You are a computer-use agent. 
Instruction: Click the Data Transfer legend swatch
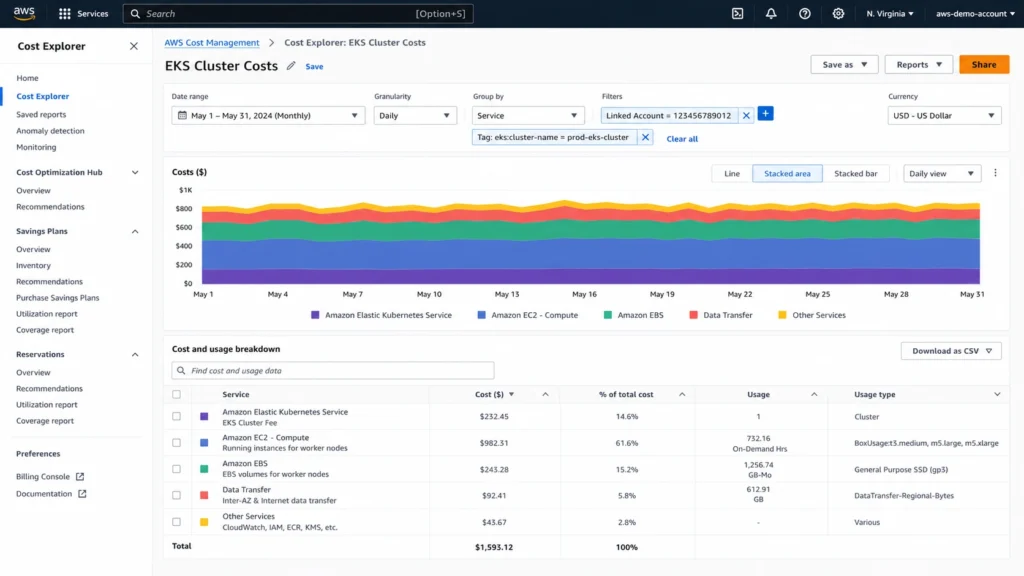tap(694, 315)
